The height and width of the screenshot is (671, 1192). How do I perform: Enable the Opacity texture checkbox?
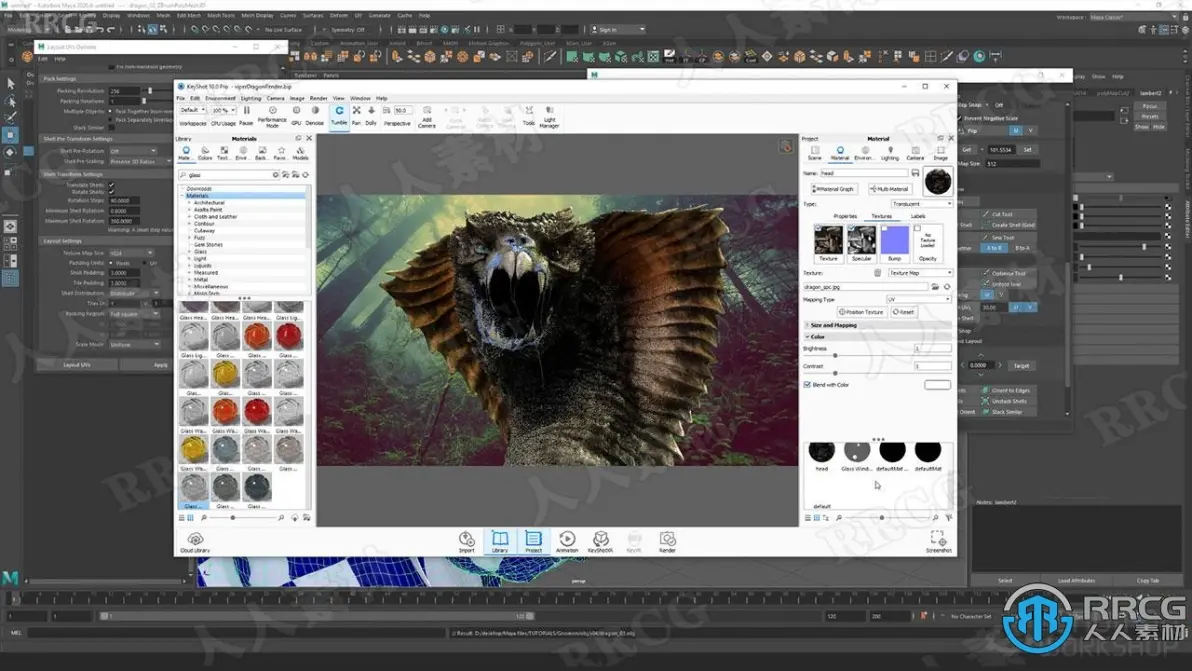(x=918, y=228)
